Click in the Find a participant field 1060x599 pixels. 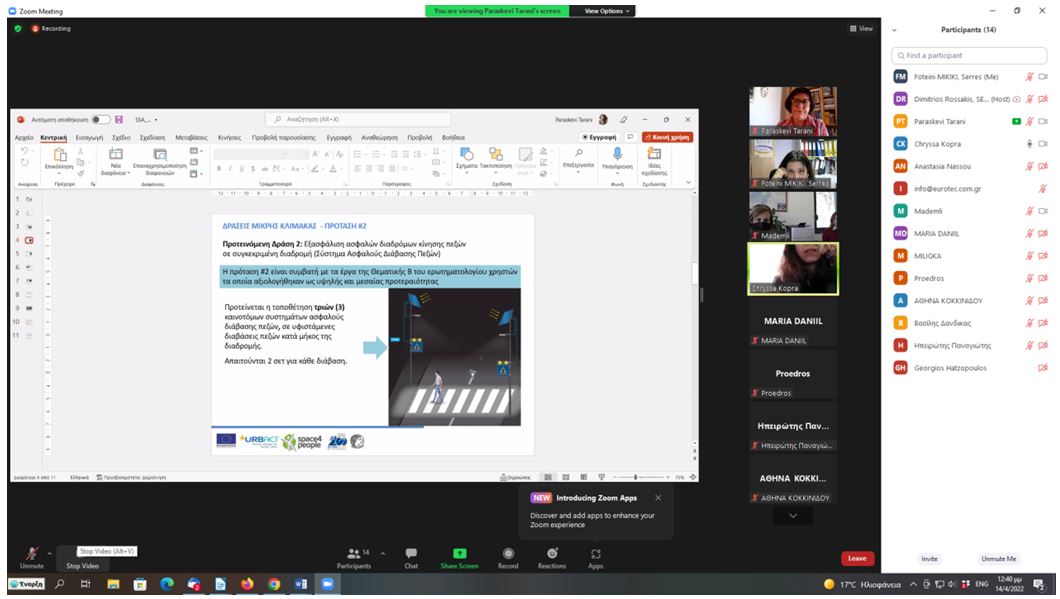[x=969, y=55]
